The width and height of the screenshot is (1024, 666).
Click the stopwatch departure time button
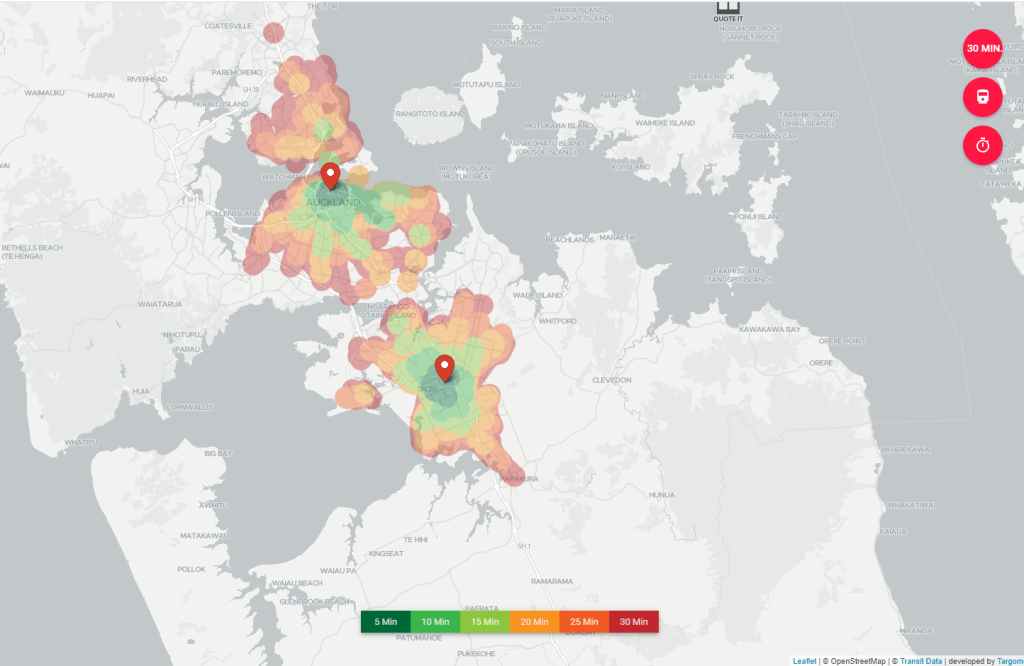point(982,145)
